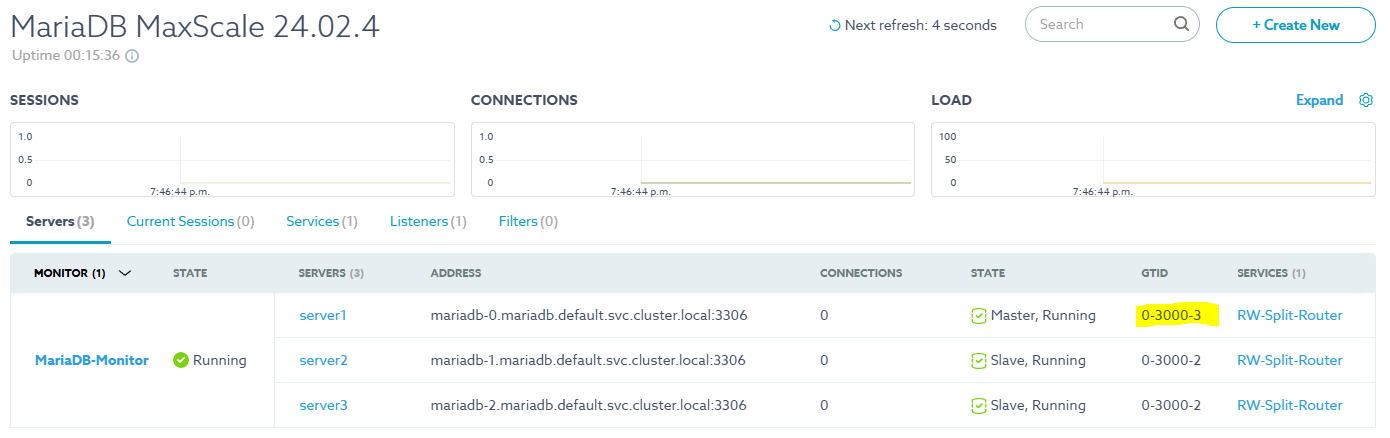This screenshot has width=1390, height=438.
Task: Expand the dashboard graphs
Action: [x=1319, y=100]
